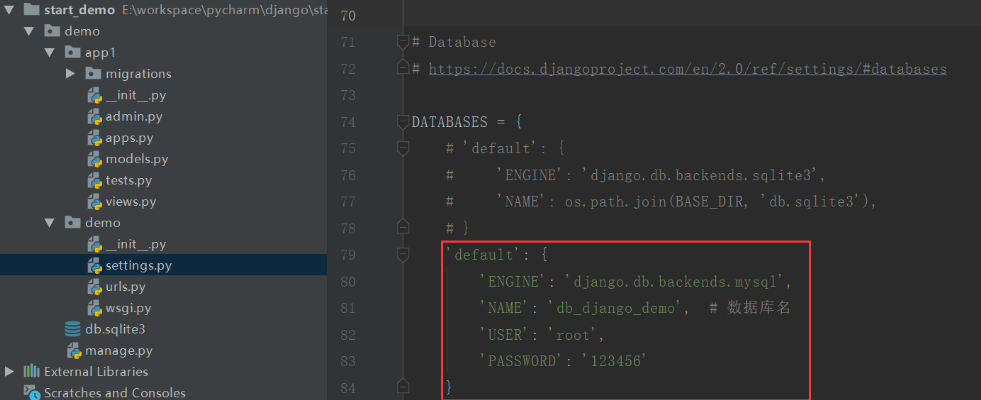Screen dimensions: 981x400
Task: Click the manage.py file icon
Action: point(74,351)
